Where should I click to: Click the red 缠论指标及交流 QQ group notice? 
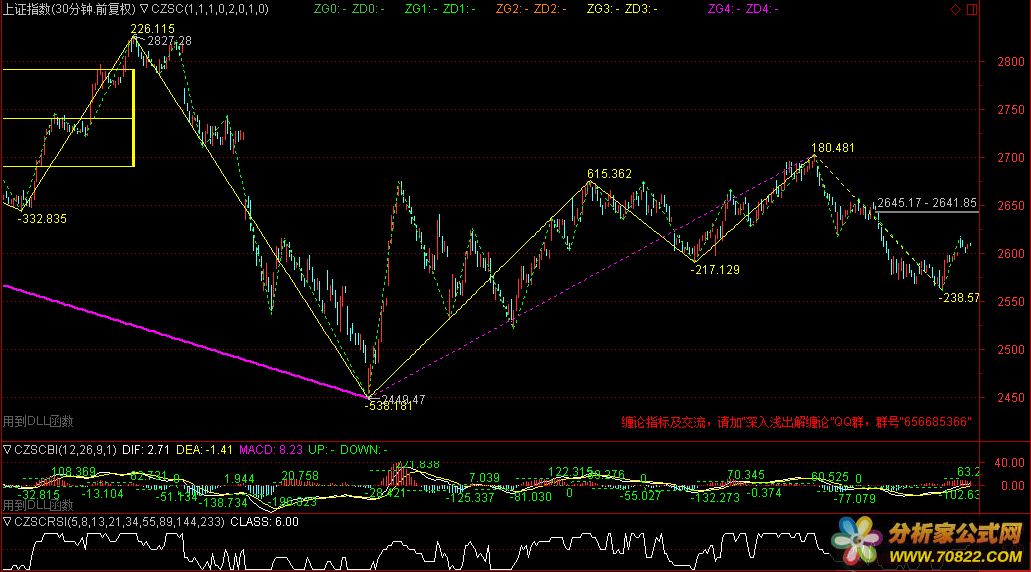[x=796, y=422]
